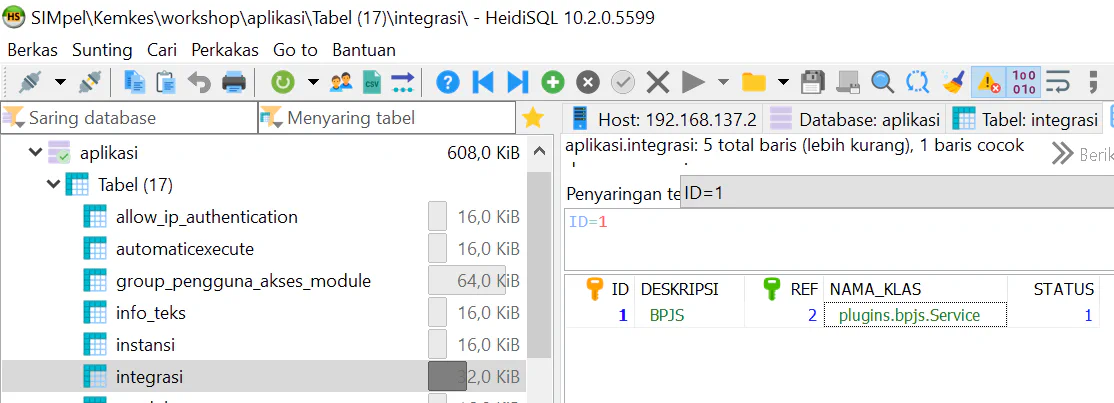Click the Saring database filter field

point(129,117)
